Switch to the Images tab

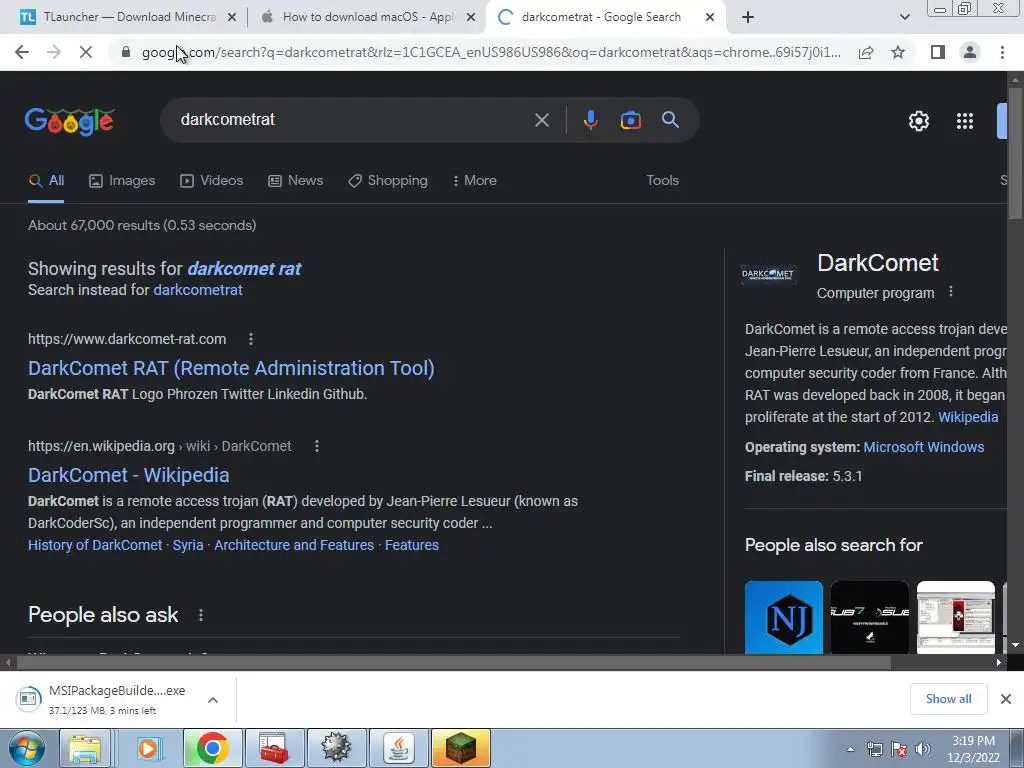click(x=122, y=181)
